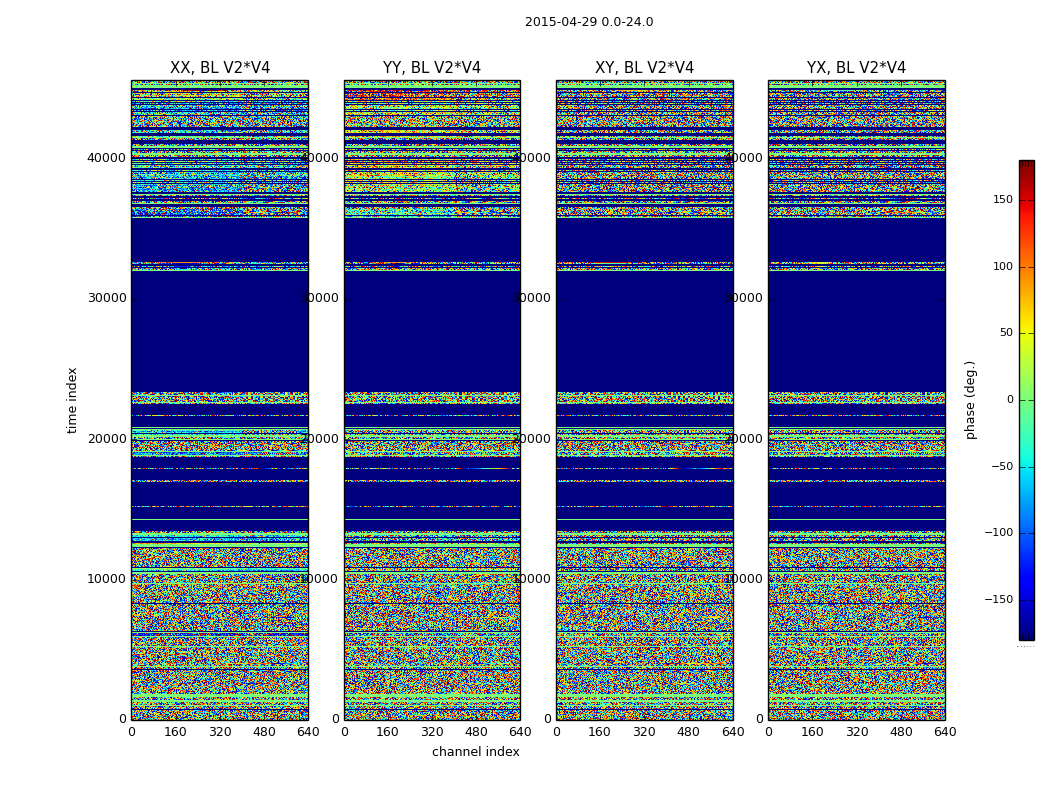Click XY panel channel tick '0'
1050x800 pixels.
tap(556, 732)
